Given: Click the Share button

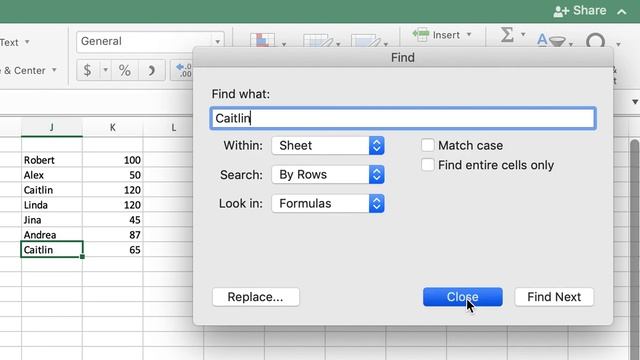Looking at the screenshot, I should coord(580,11).
